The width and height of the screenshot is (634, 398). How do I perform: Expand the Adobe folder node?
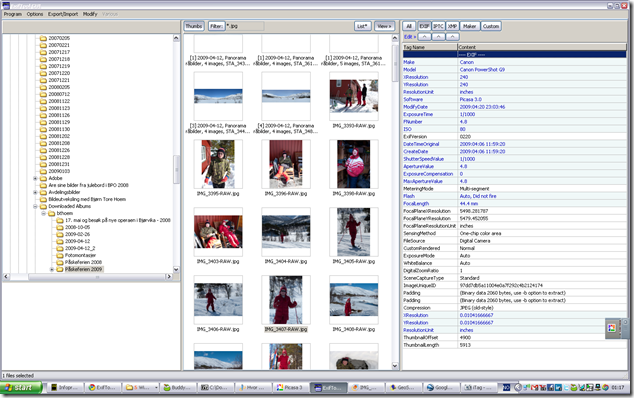35,178
